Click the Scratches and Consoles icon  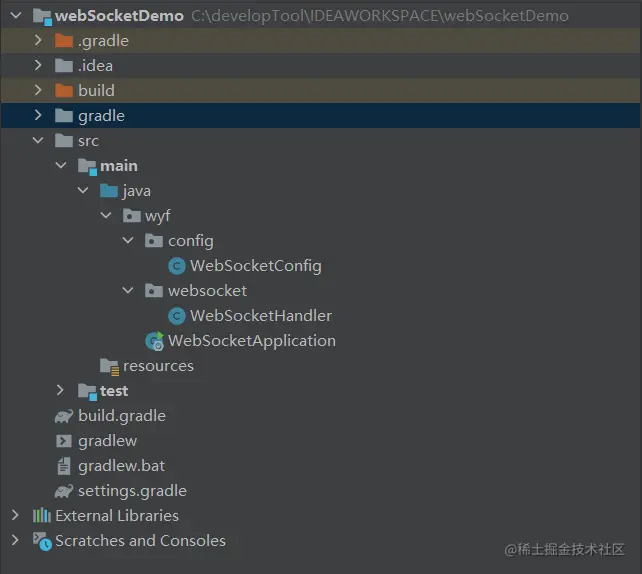point(42,541)
